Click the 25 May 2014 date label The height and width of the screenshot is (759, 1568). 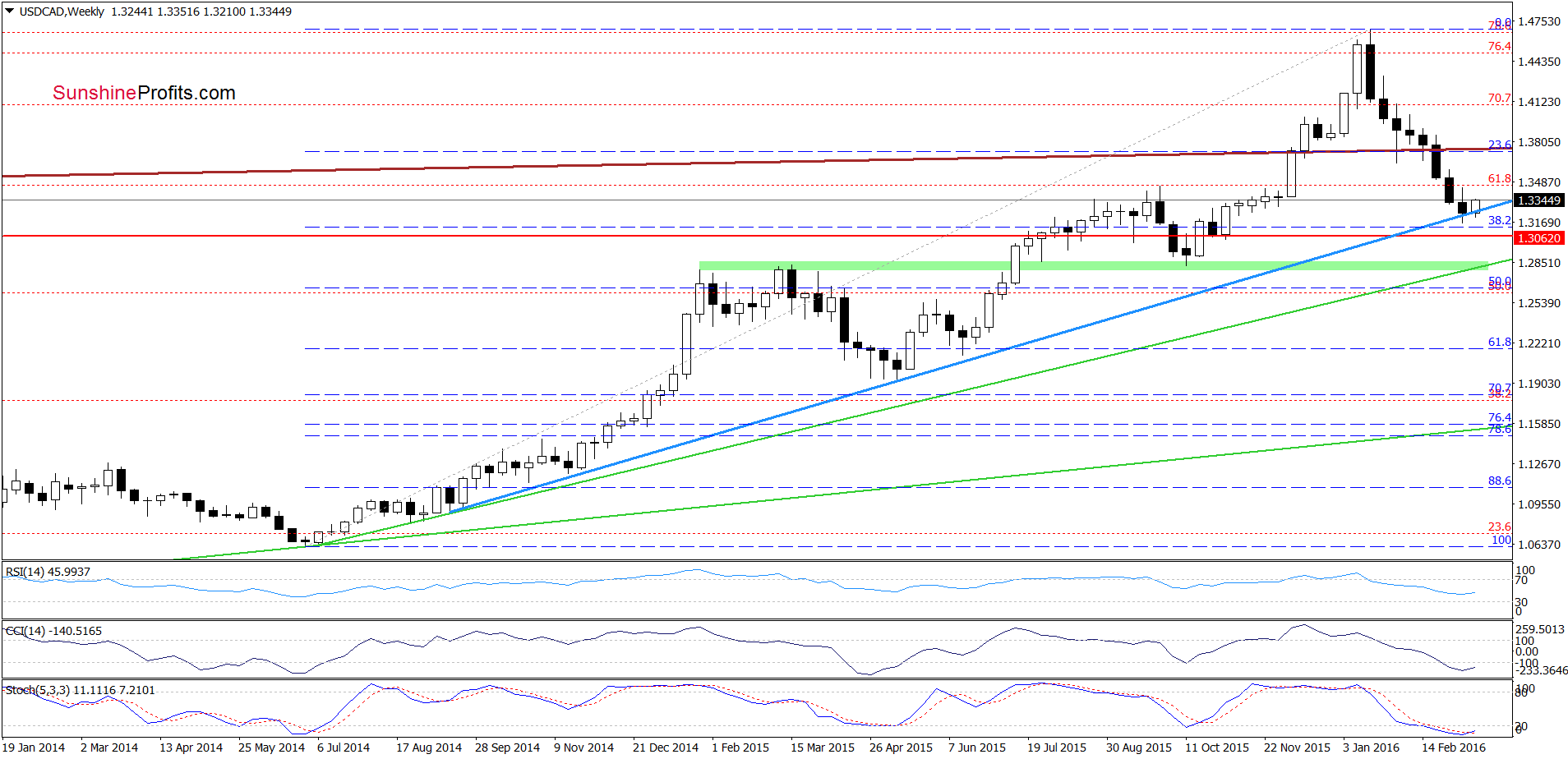tap(271, 747)
